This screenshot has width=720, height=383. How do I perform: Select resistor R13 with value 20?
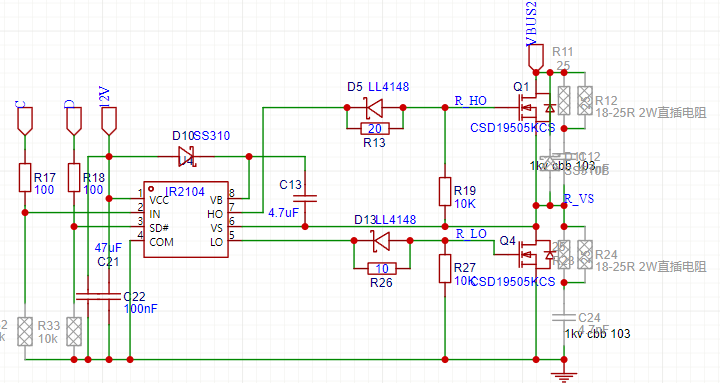pyautogui.click(x=375, y=129)
